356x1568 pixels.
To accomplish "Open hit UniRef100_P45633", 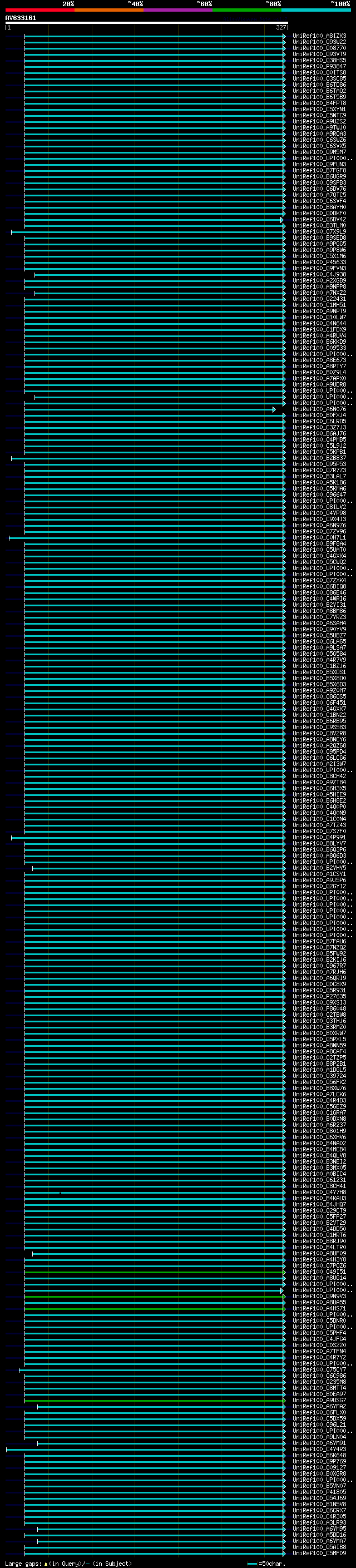I will pos(319,263).
